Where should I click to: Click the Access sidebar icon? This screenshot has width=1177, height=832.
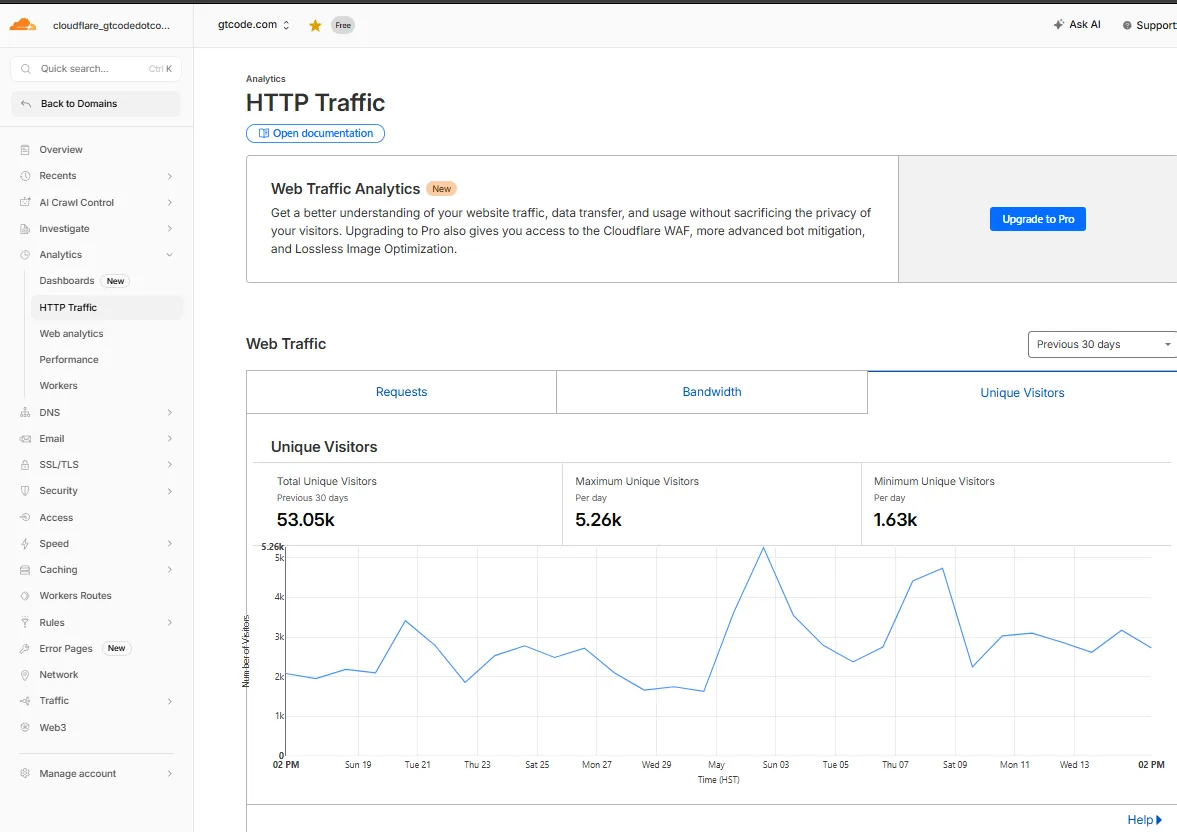(25, 517)
